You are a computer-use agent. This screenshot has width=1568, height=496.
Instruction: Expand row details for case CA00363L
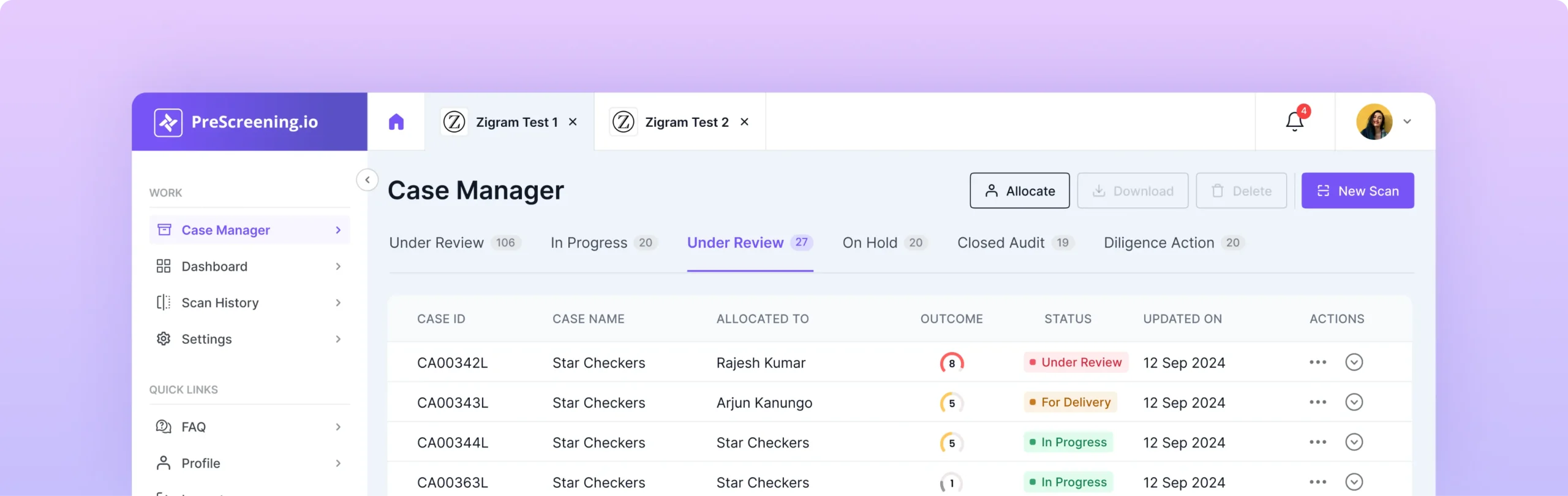click(1354, 482)
